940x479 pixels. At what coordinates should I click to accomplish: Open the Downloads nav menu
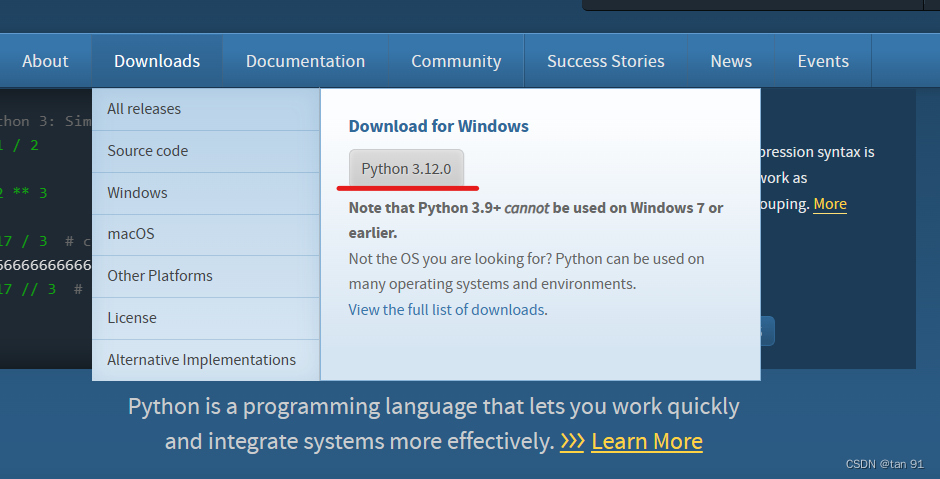tap(157, 61)
